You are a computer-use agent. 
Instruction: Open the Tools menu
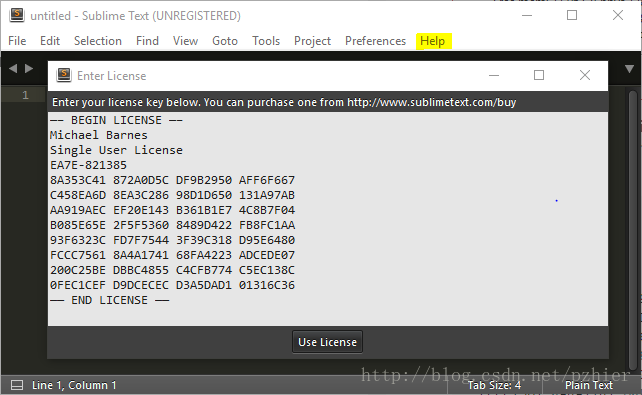pos(266,41)
